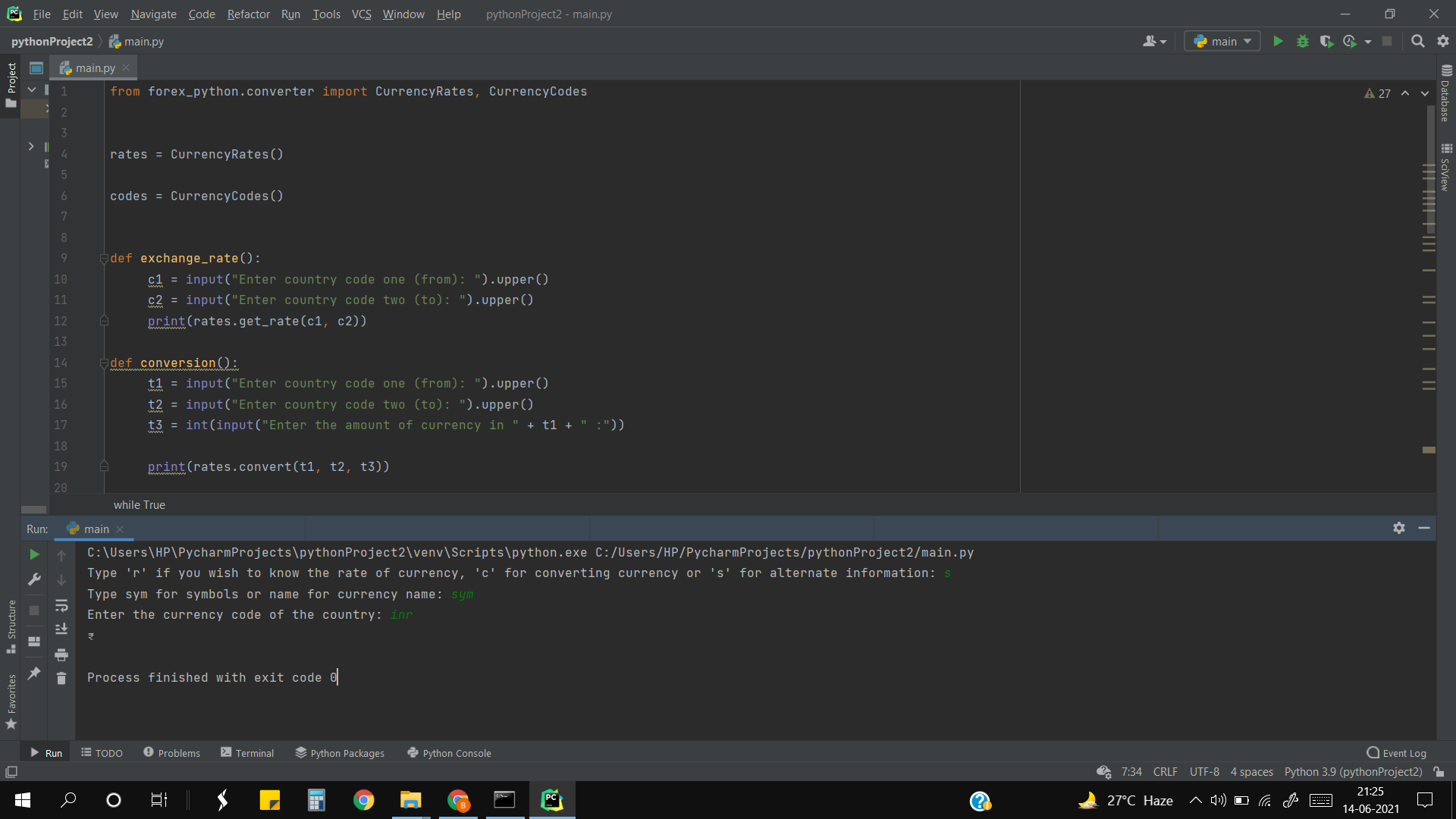Switch to the Terminal tab

coord(247,753)
